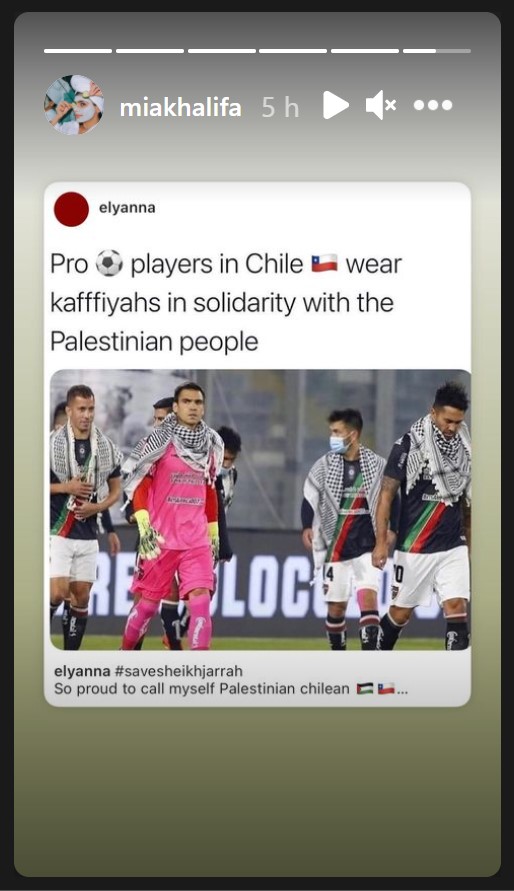Jump to the second story progress segment
The width and height of the screenshot is (514, 891).
[x=150, y=51]
